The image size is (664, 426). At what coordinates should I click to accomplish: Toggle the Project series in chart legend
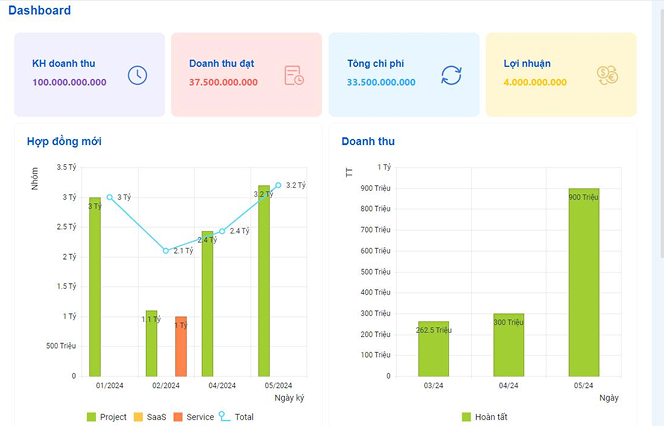[x=106, y=416]
